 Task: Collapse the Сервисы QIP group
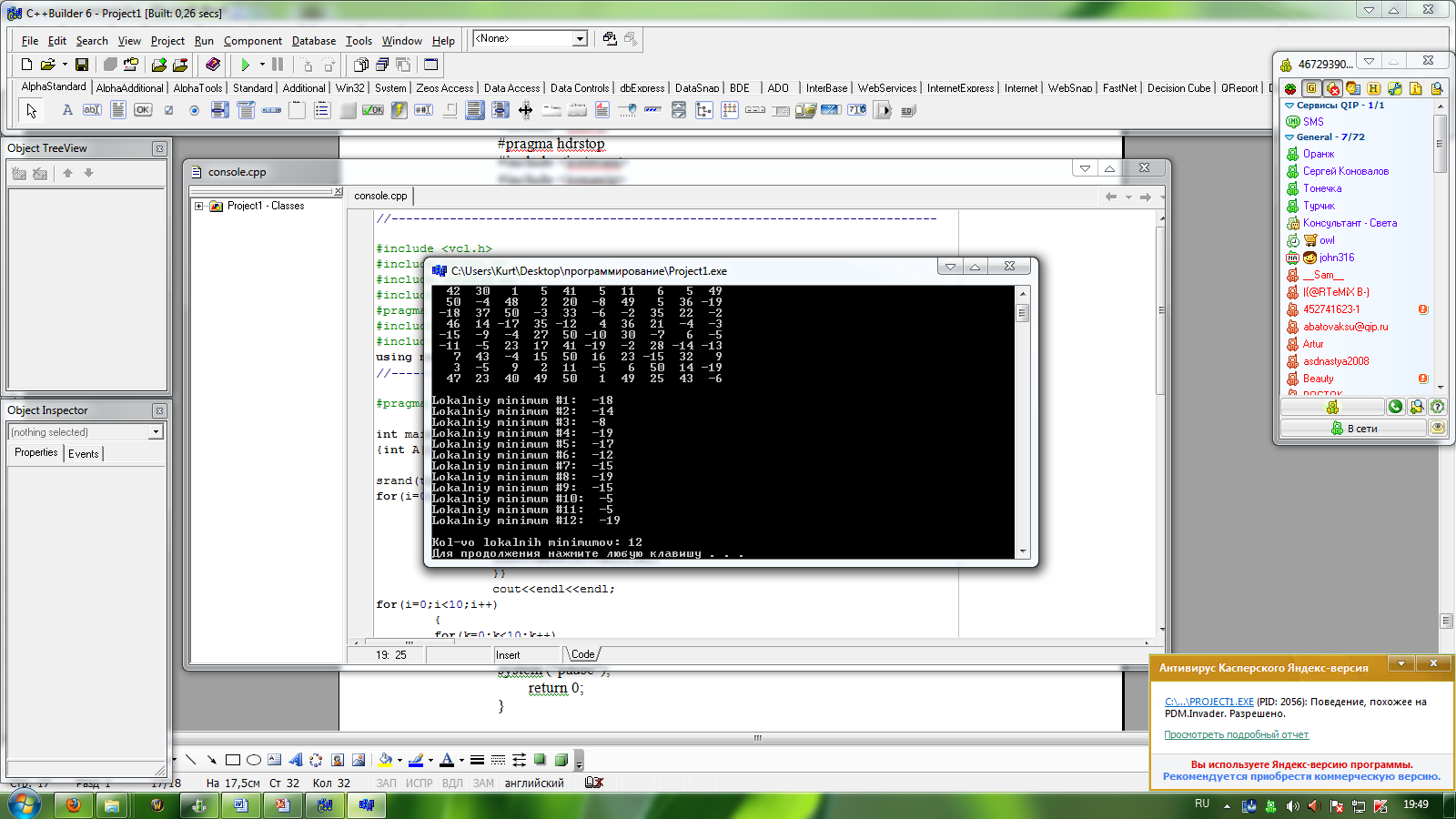1289,106
